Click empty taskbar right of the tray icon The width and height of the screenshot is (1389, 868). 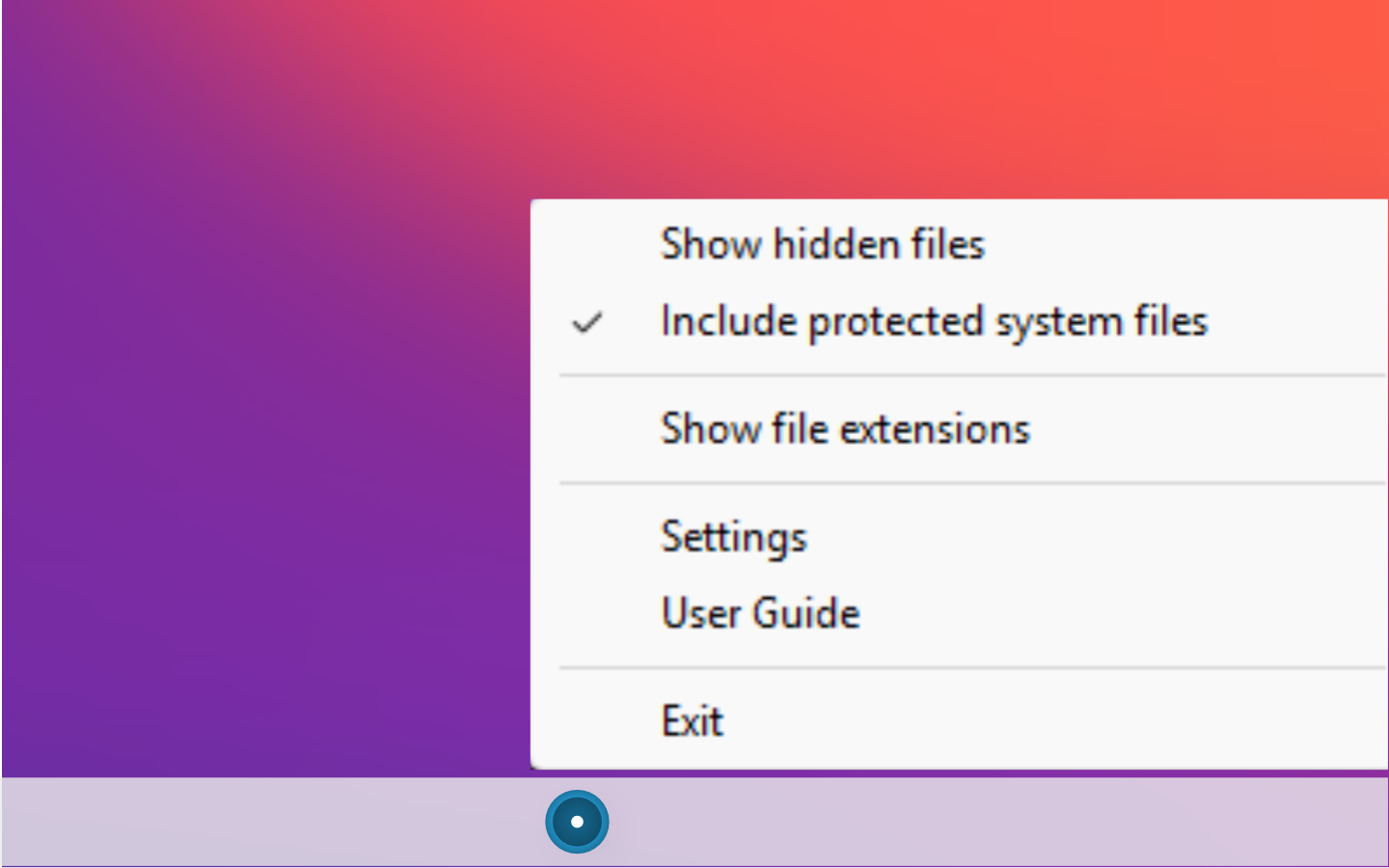click(x=965, y=822)
